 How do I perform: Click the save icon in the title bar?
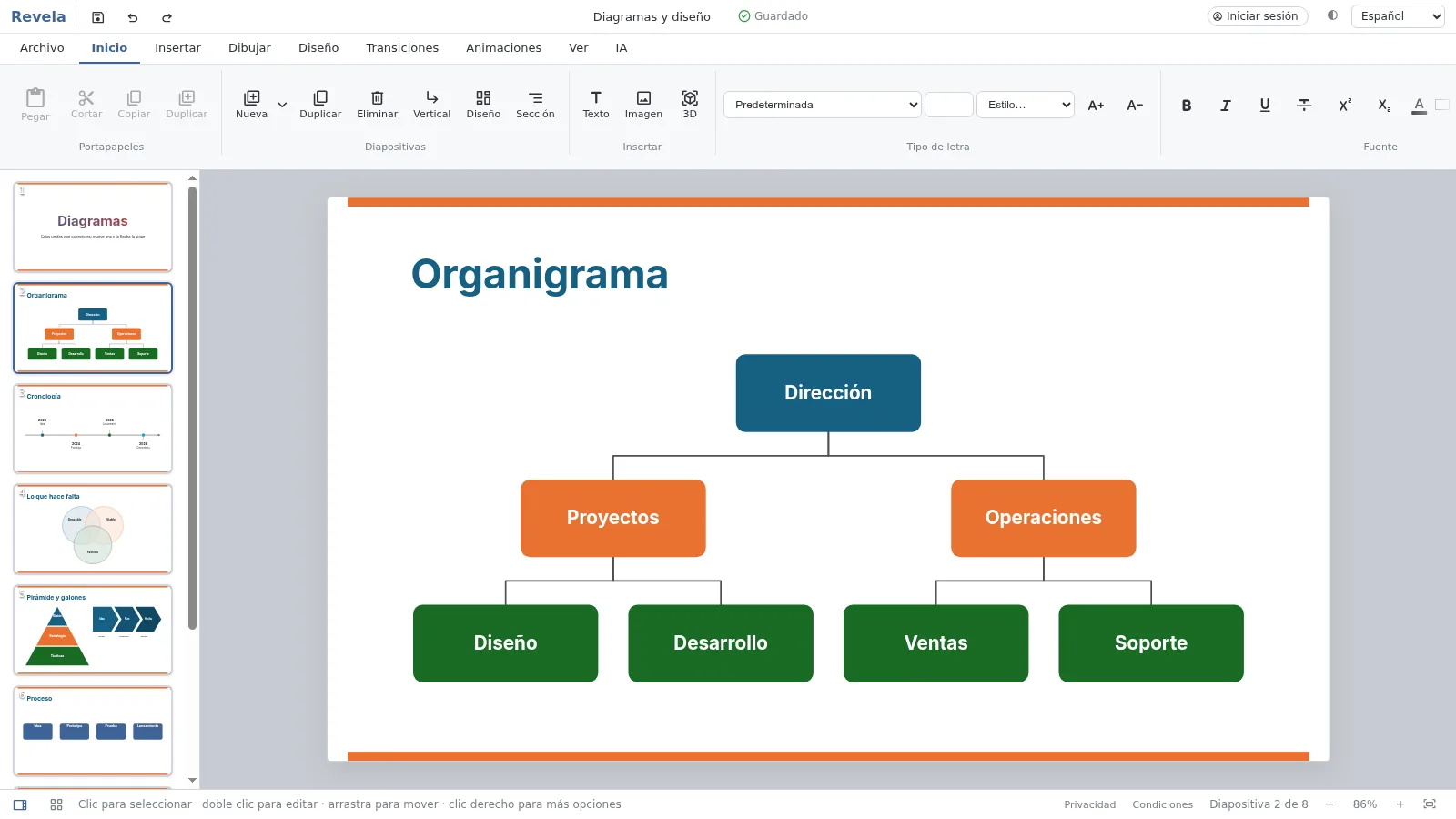coord(98,17)
